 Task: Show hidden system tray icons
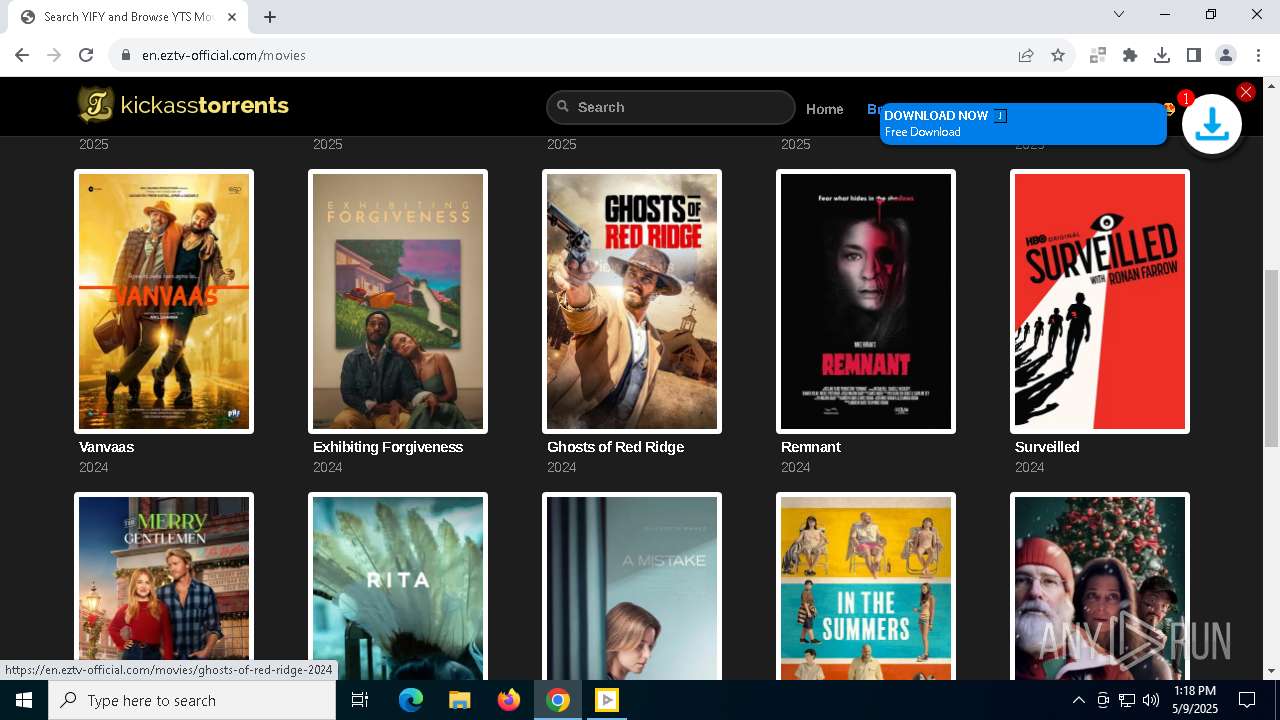point(1078,700)
